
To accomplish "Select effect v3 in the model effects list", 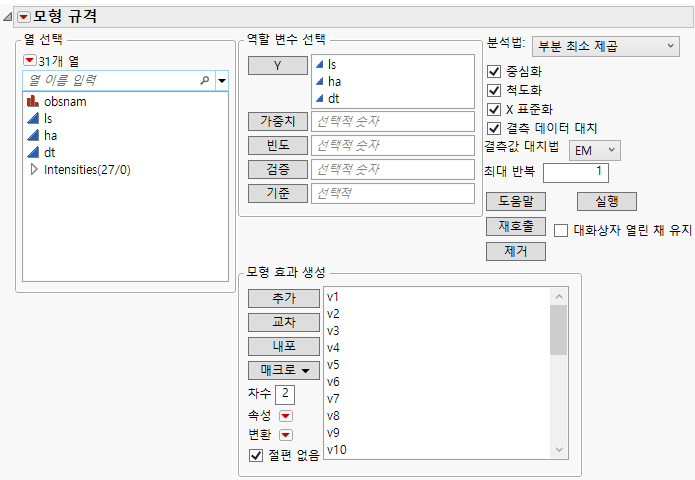I will [333, 331].
